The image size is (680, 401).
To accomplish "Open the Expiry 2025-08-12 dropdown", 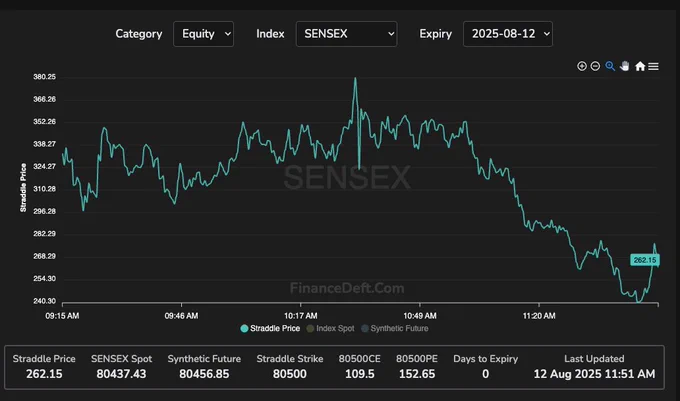I will pos(508,34).
